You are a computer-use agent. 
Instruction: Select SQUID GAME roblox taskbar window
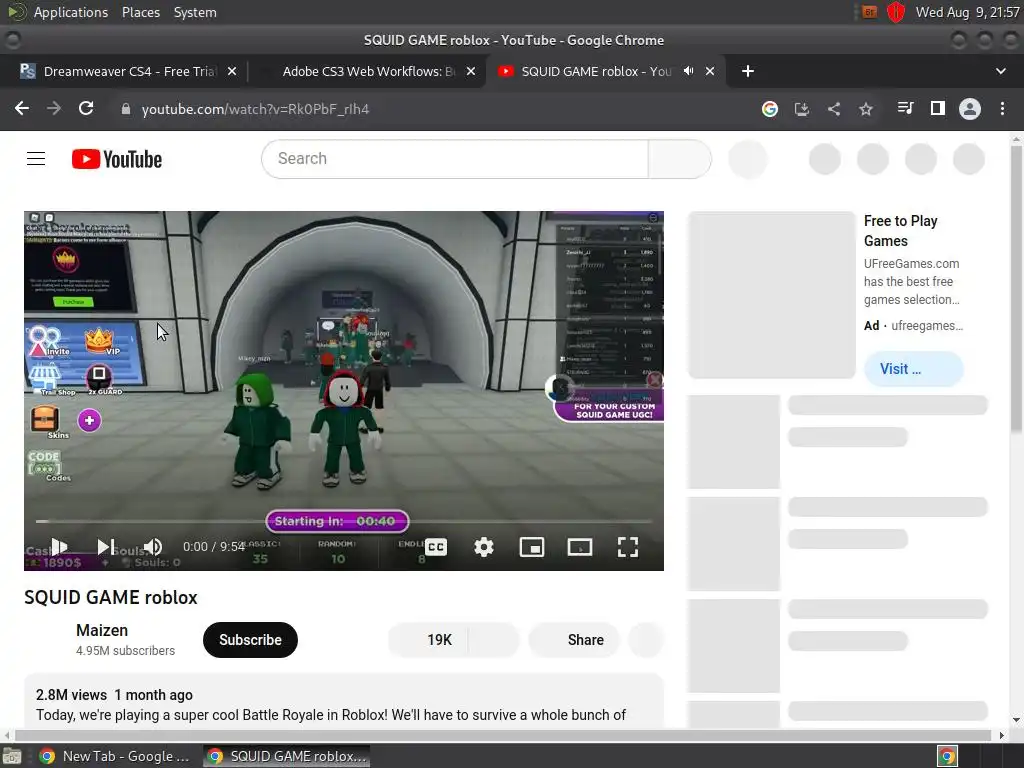(x=287, y=756)
